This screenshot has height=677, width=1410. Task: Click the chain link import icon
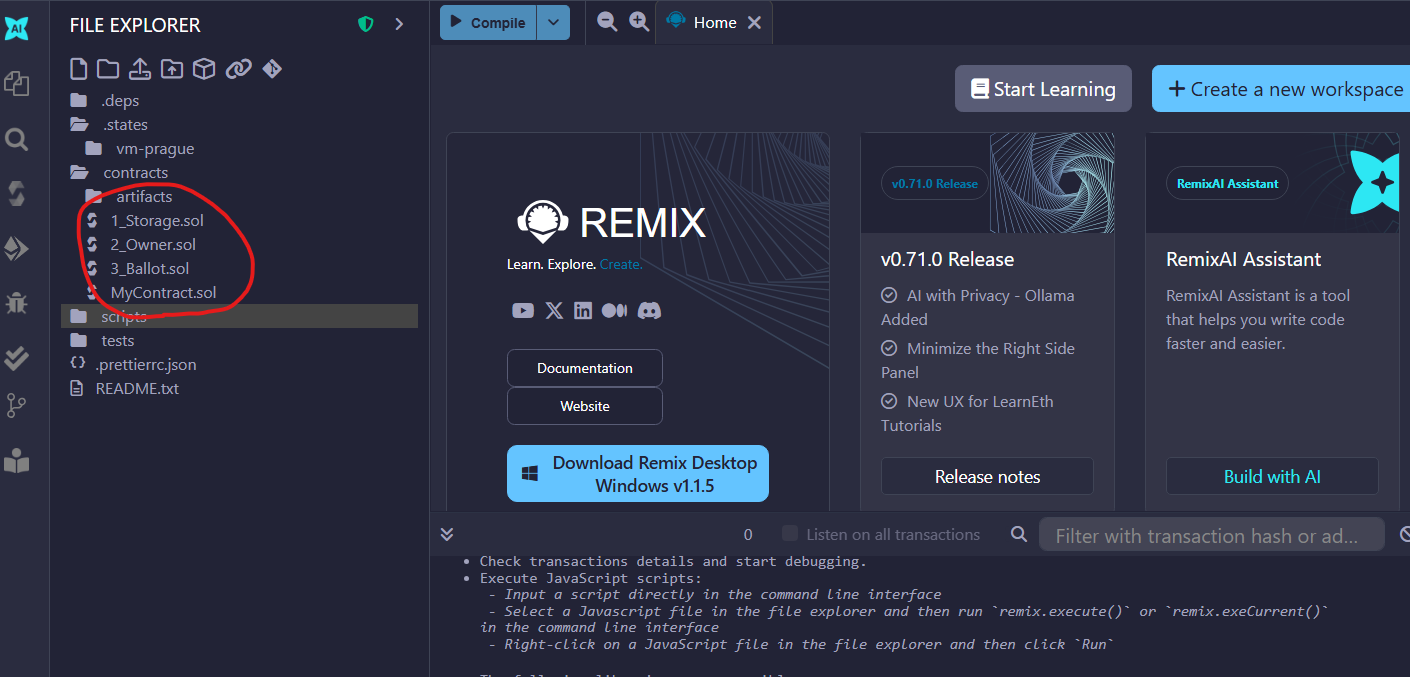pos(238,68)
